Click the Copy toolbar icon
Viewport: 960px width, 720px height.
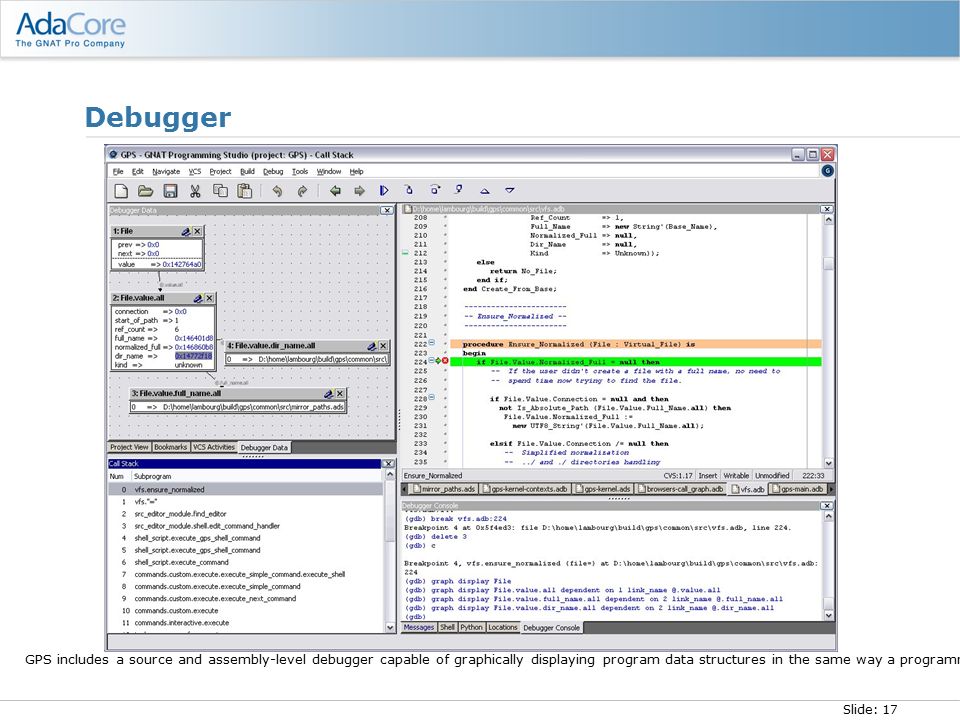[x=220, y=191]
